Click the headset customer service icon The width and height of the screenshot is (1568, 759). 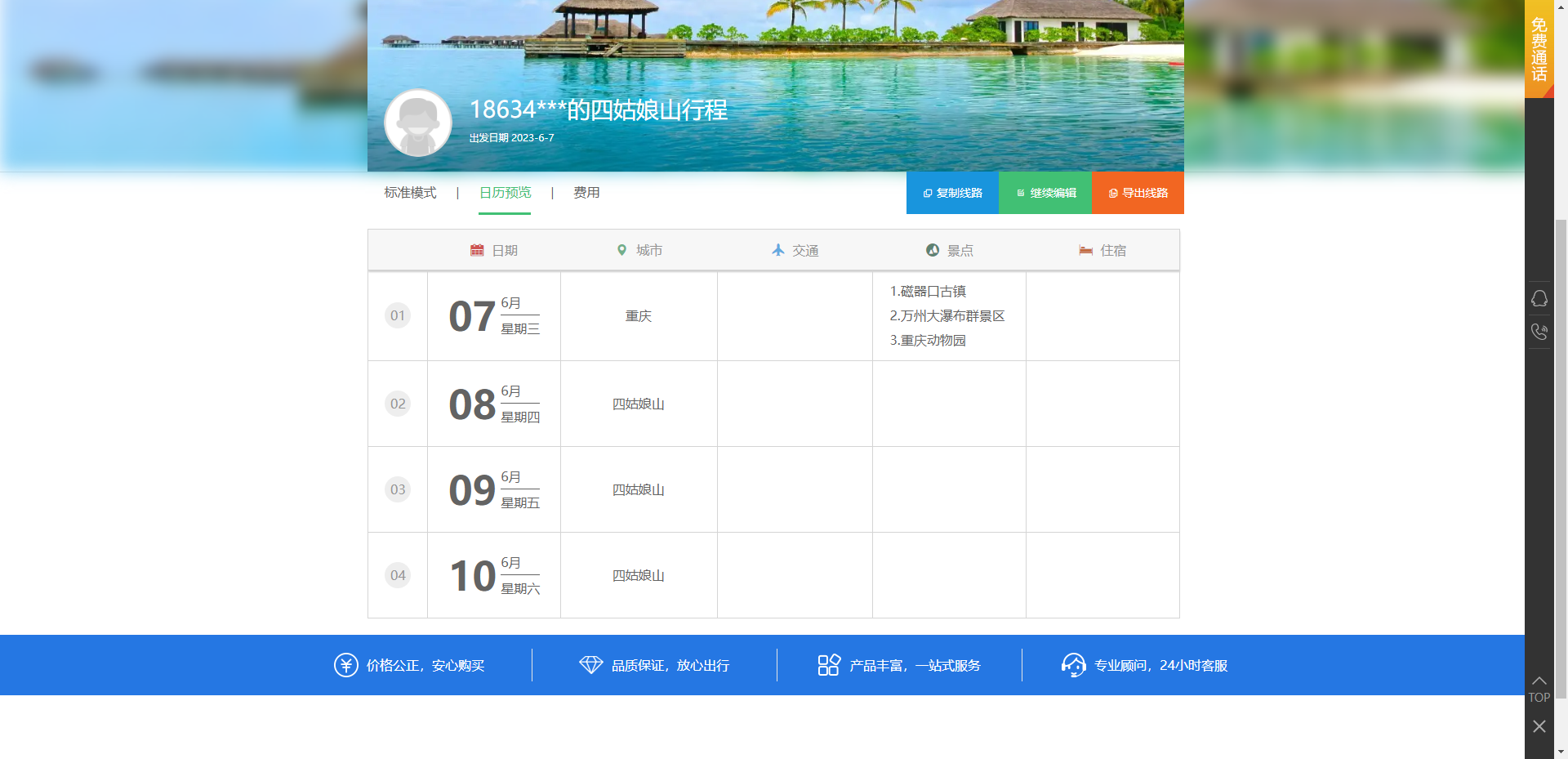pos(1073,665)
